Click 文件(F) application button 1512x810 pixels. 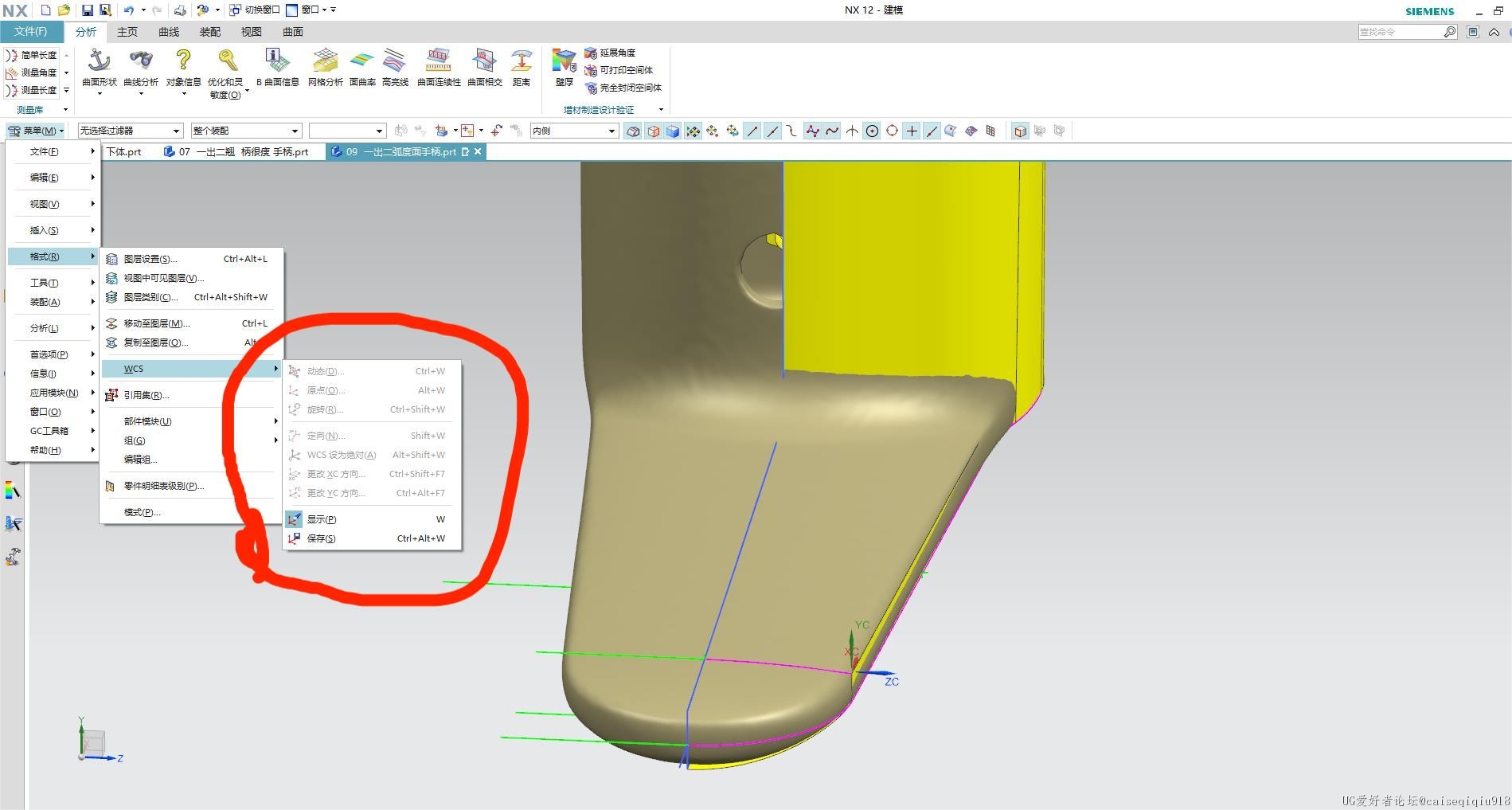coord(31,32)
